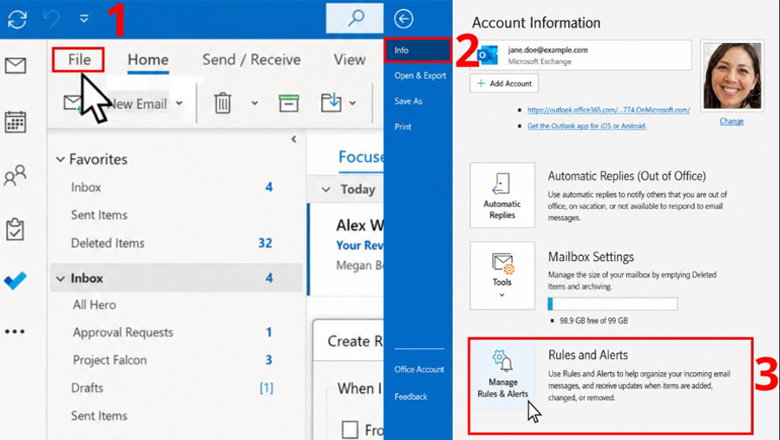Open the File tab
Viewport: 780px width, 440px height.
tap(79, 60)
